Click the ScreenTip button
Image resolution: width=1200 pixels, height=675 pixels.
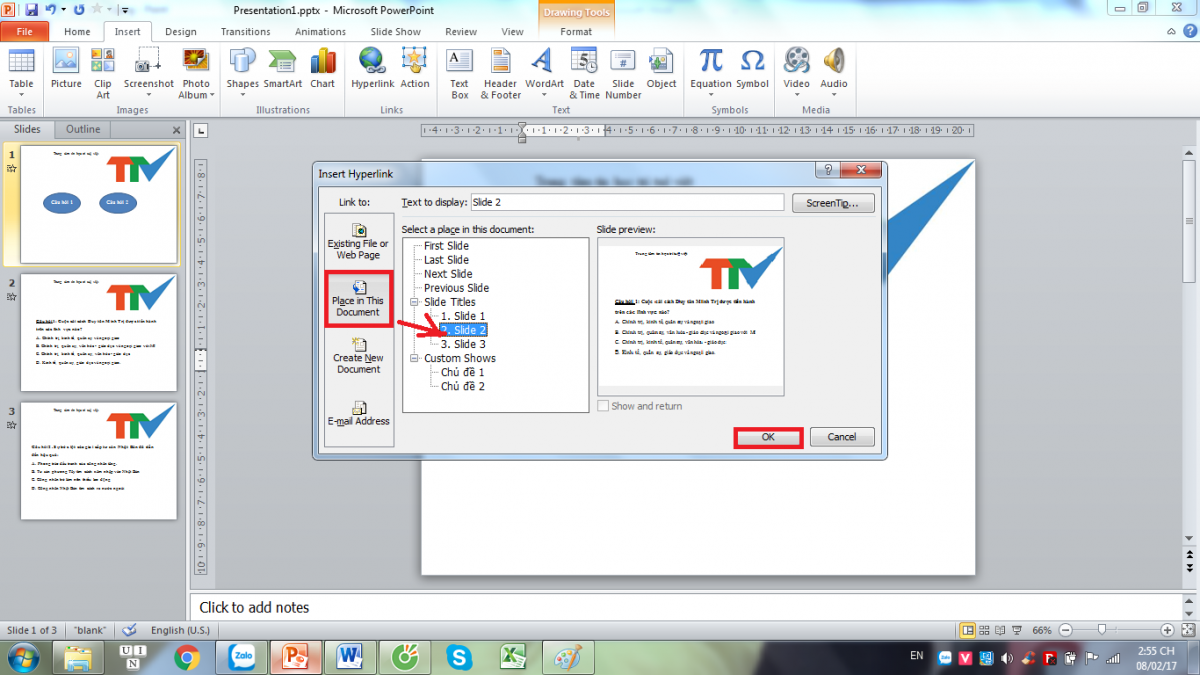pyautogui.click(x=833, y=203)
